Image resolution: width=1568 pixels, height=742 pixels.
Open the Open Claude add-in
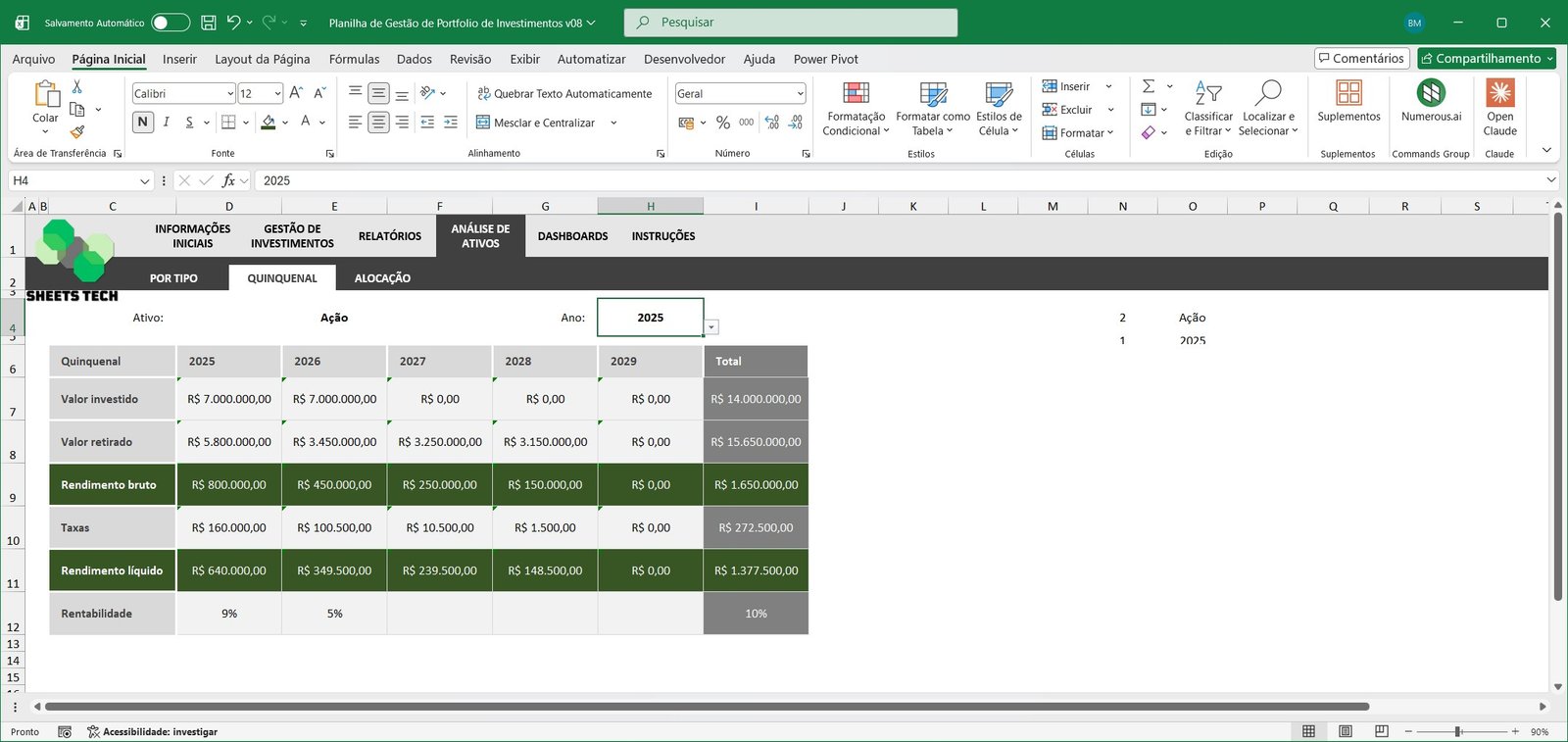tap(1499, 108)
